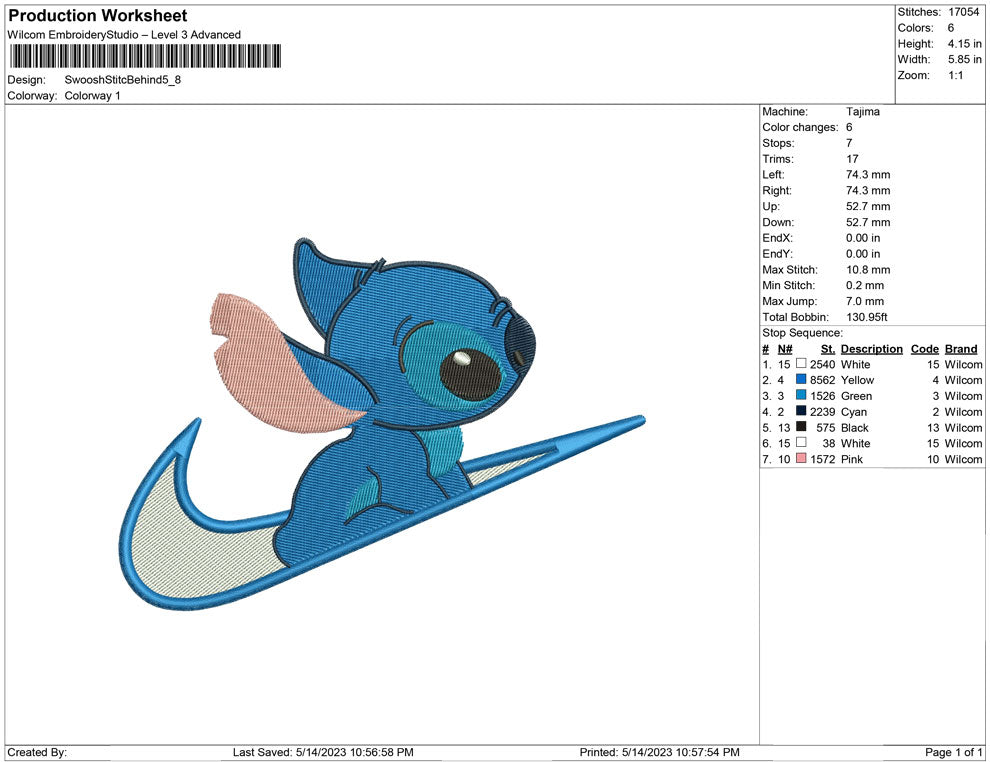Click the Max Jump value '7.0 mm'
This screenshot has height=762, width=990.
(x=865, y=301)
